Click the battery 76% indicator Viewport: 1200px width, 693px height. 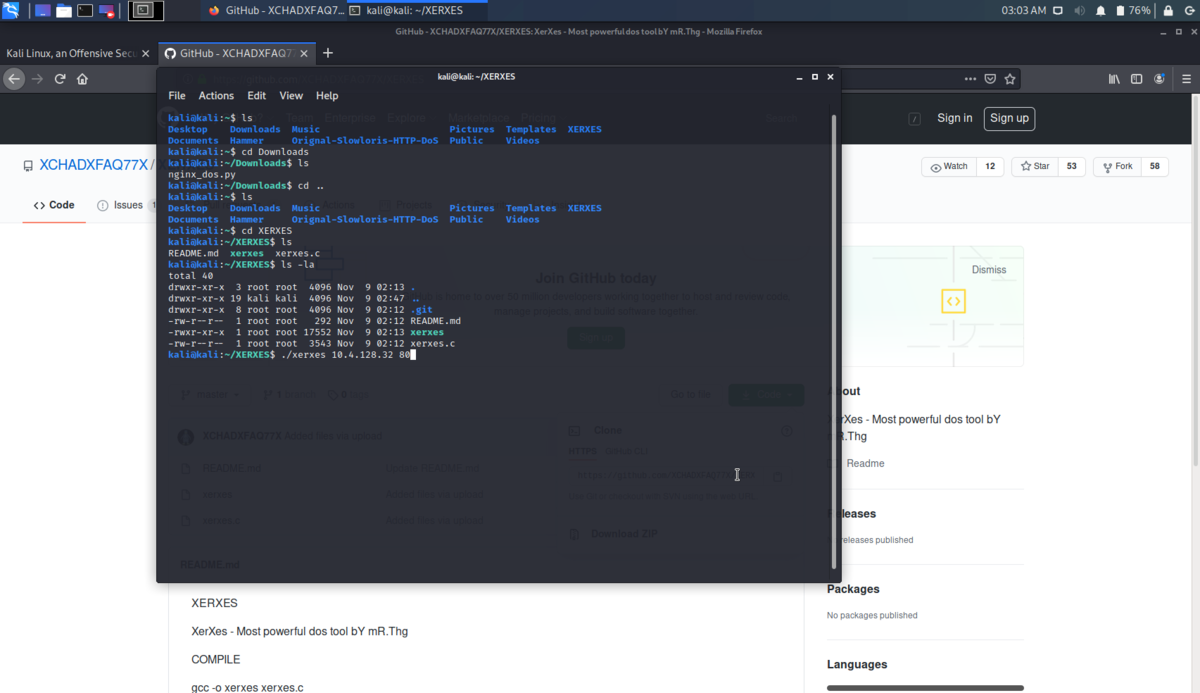tap(1132, 11)
